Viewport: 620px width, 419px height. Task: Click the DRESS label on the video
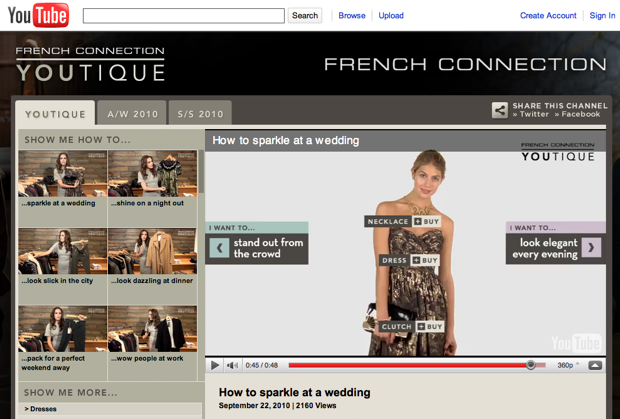[x=394, y=260]
